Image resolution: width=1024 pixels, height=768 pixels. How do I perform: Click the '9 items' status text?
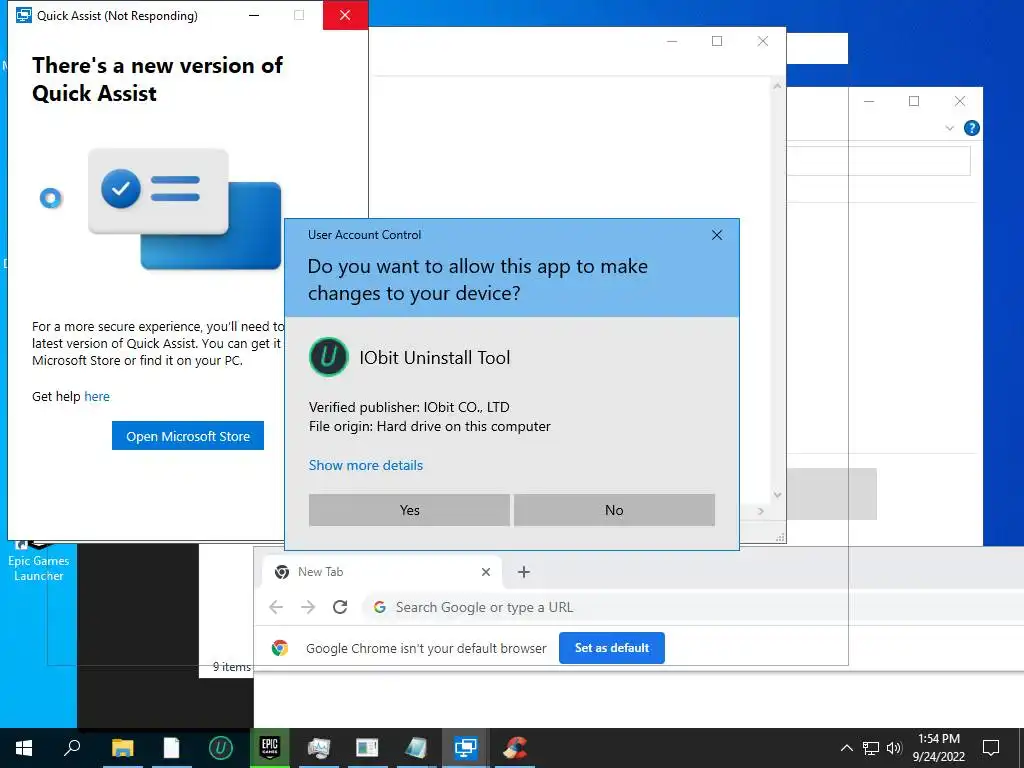[232, 667]
